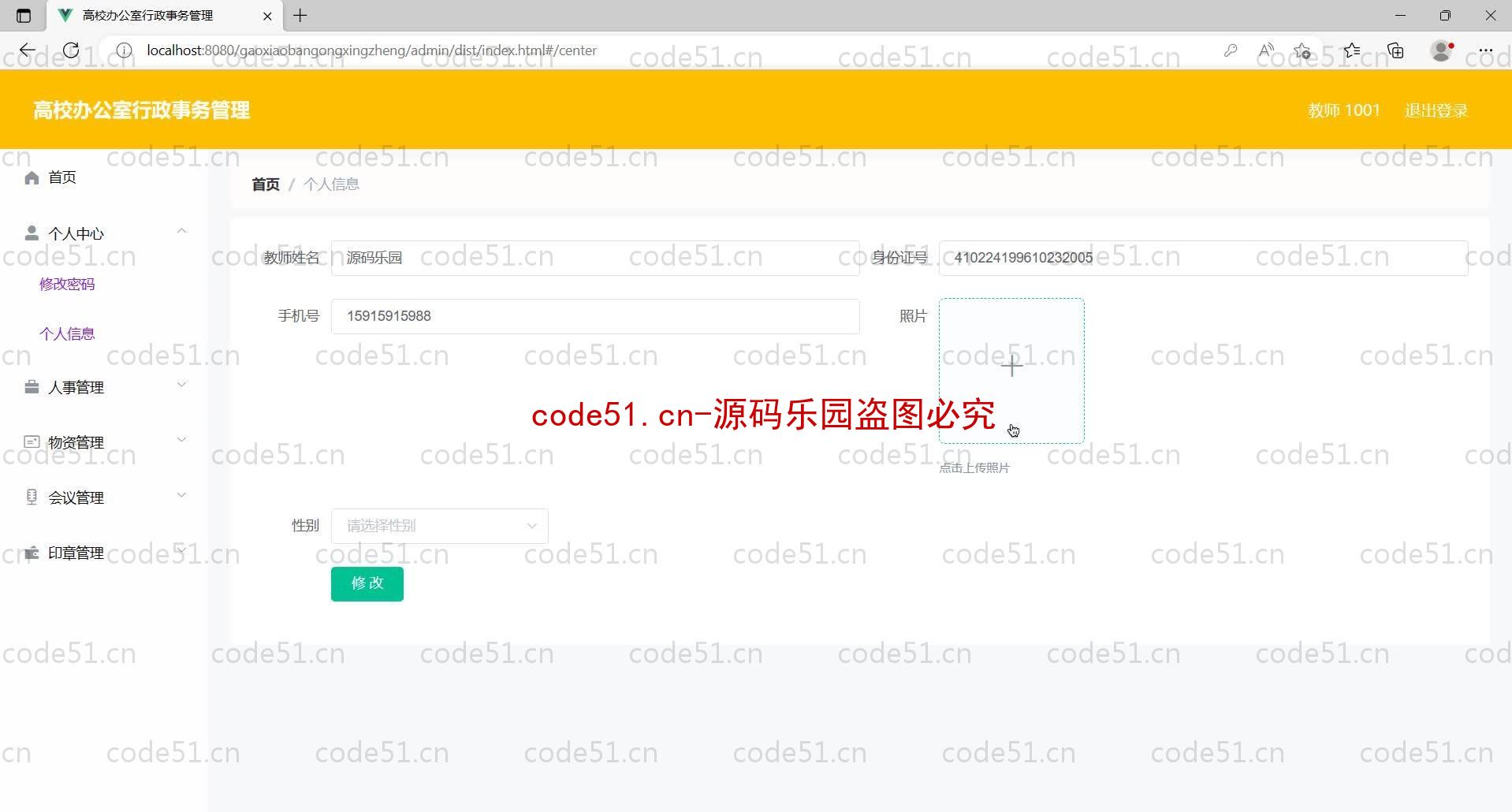1512x812 pixels.
Task: Close the 高校办公室行政事务管理 tab
Action: pyautogui.click(x=267, y=16)
